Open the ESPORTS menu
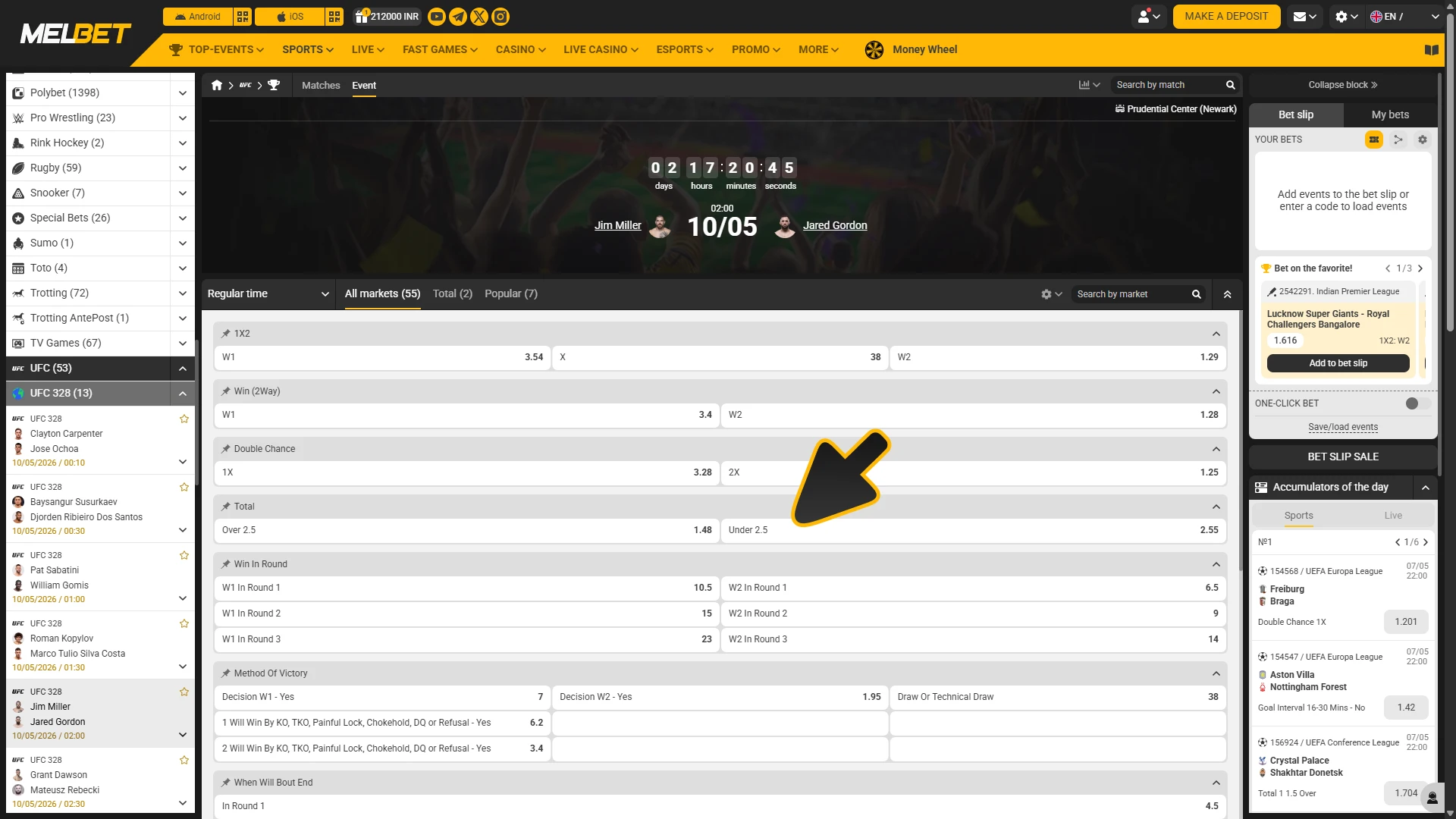 tap(685, 50)
